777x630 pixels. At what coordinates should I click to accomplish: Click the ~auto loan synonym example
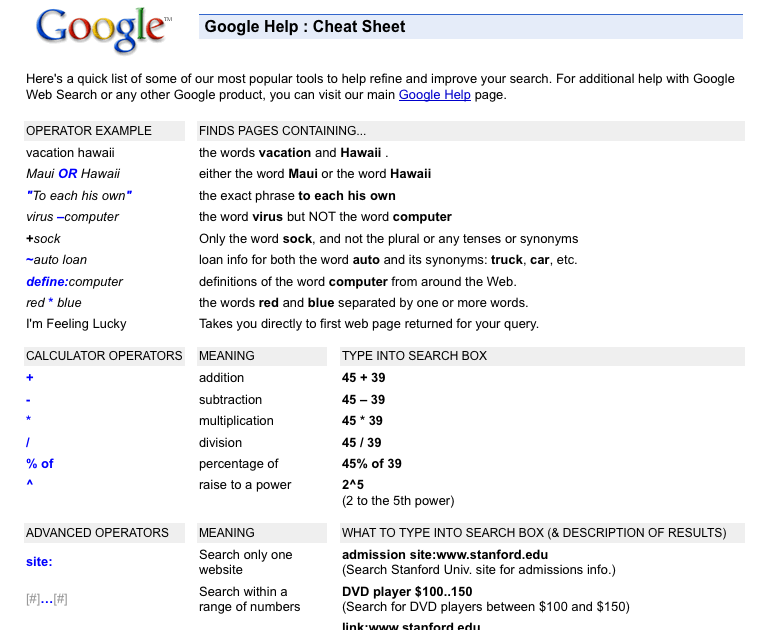pos(56,260)
